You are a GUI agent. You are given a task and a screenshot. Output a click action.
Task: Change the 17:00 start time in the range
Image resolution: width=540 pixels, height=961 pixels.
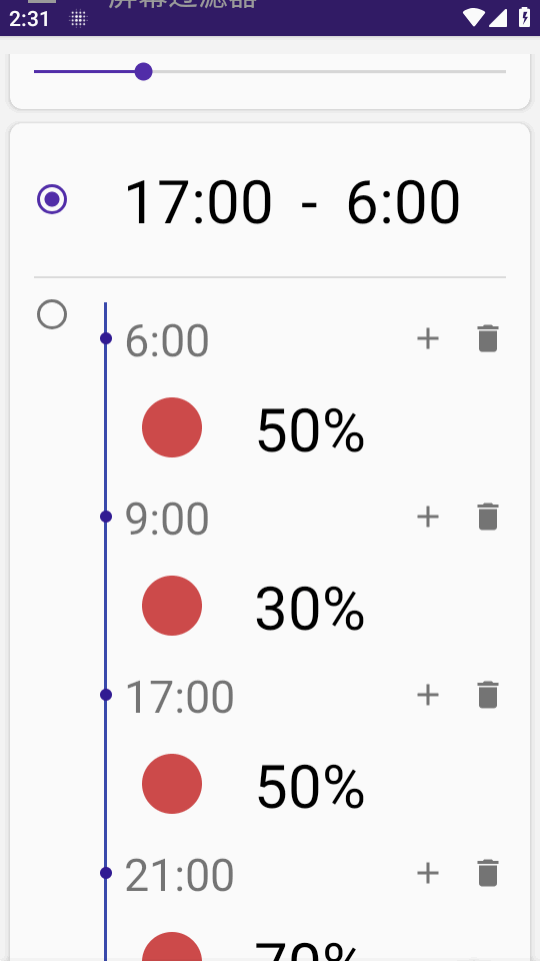(x=198, y=202)
